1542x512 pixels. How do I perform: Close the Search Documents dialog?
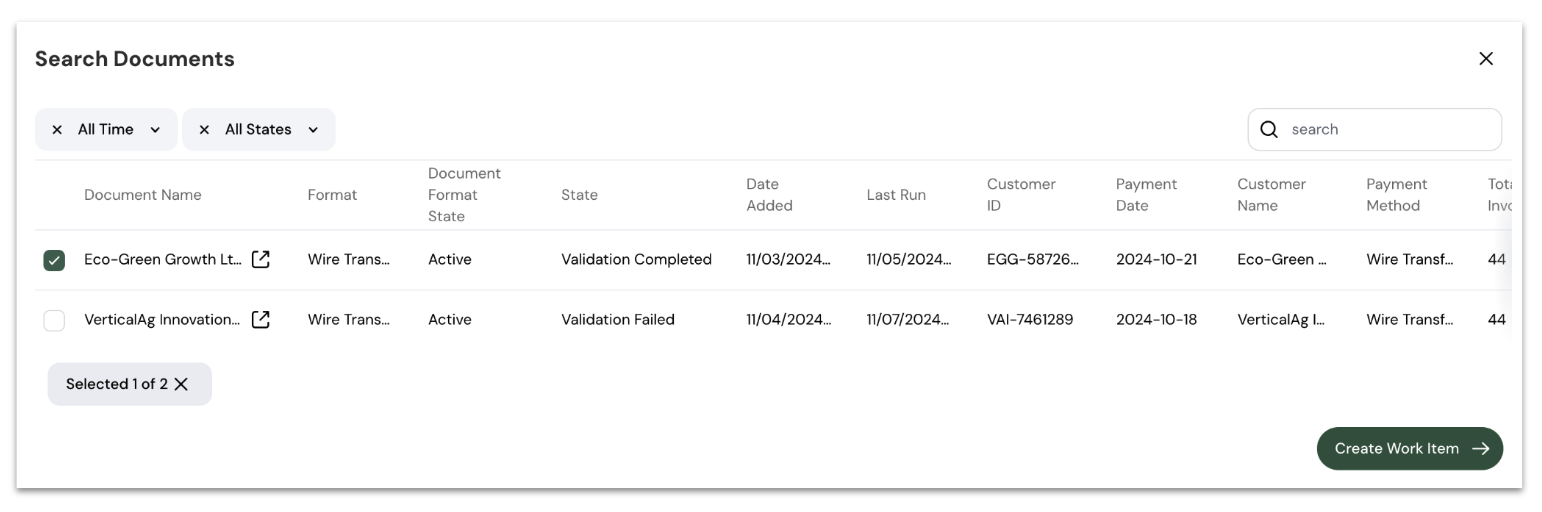point(1485,59)
